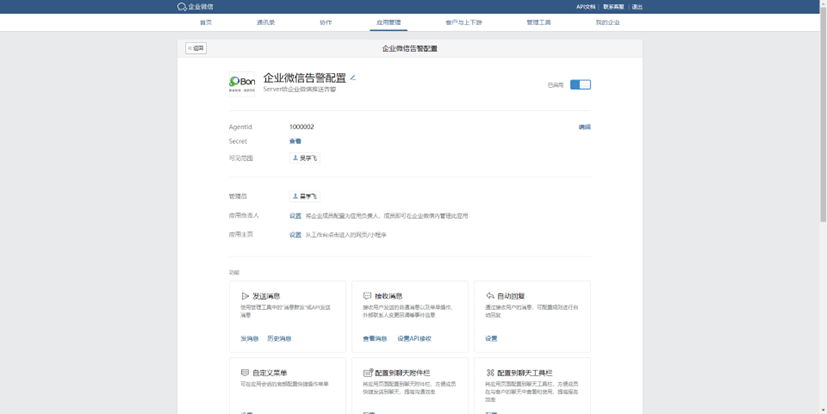Click the 自动回复 reply arrow icon
The image size is (827, 414).
pyautogui.click(x=490, y=296)
